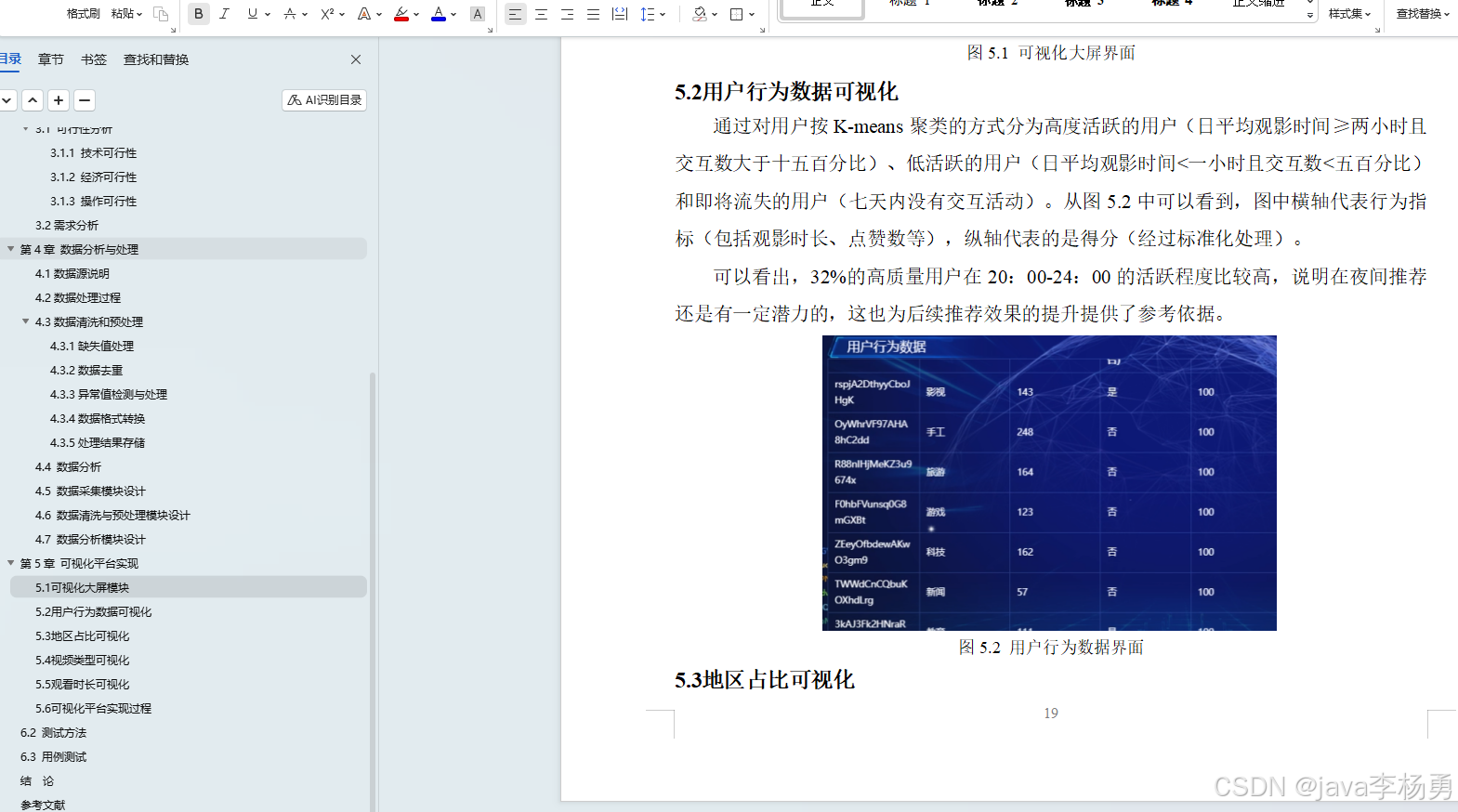This screenshot has height=812, width=1458.
Task: Click the move-up arrow in outline toolbar
Action: pyautogui.click(x=33, y=100)
